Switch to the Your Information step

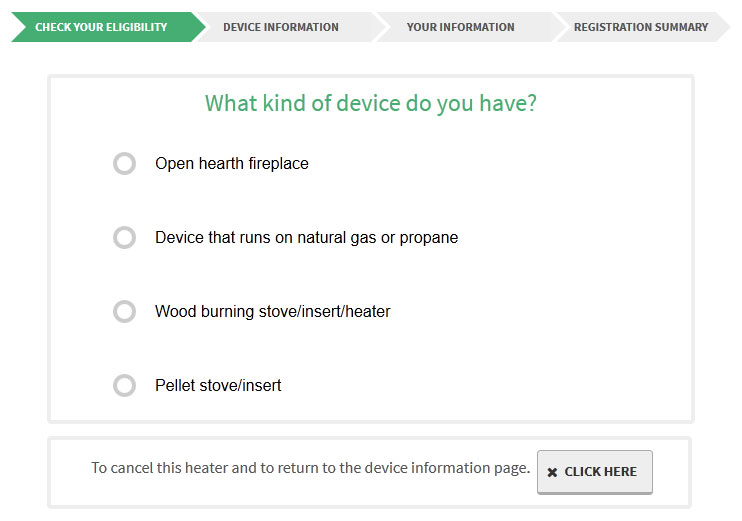pos(460,27)
